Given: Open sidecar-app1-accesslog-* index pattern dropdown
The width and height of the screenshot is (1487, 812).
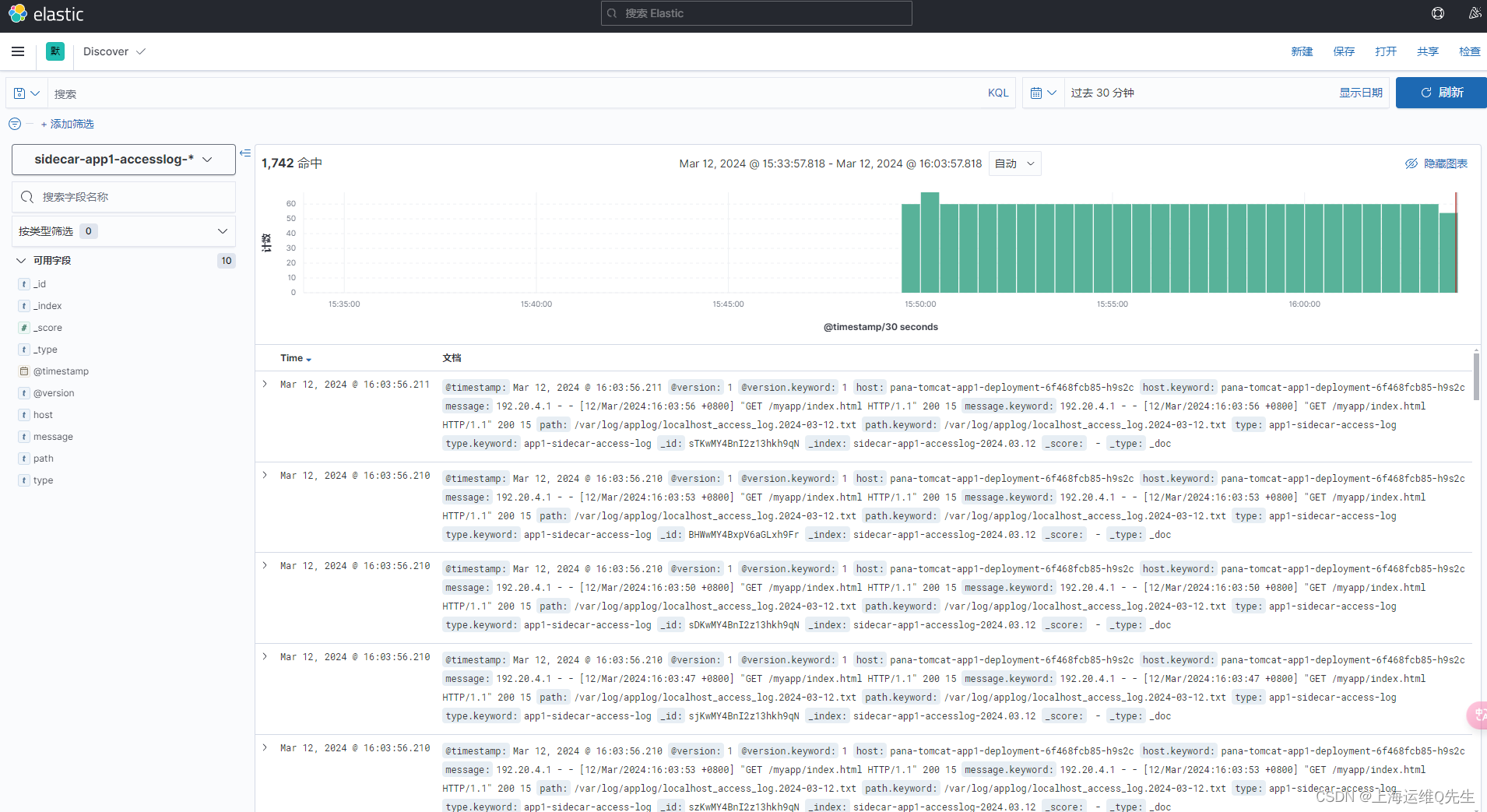Looking at the screenshot, I should click(124, 160).
